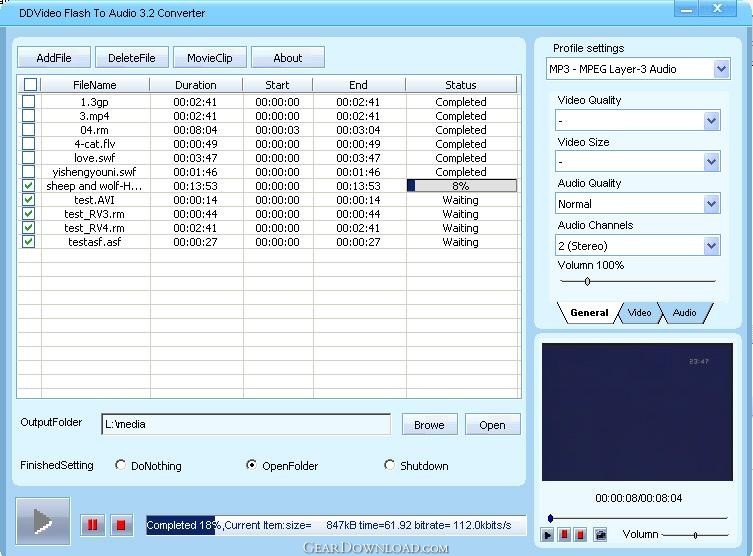Click the Start column header
Viewport: 753px width, 556px height.
pos(277,85)
